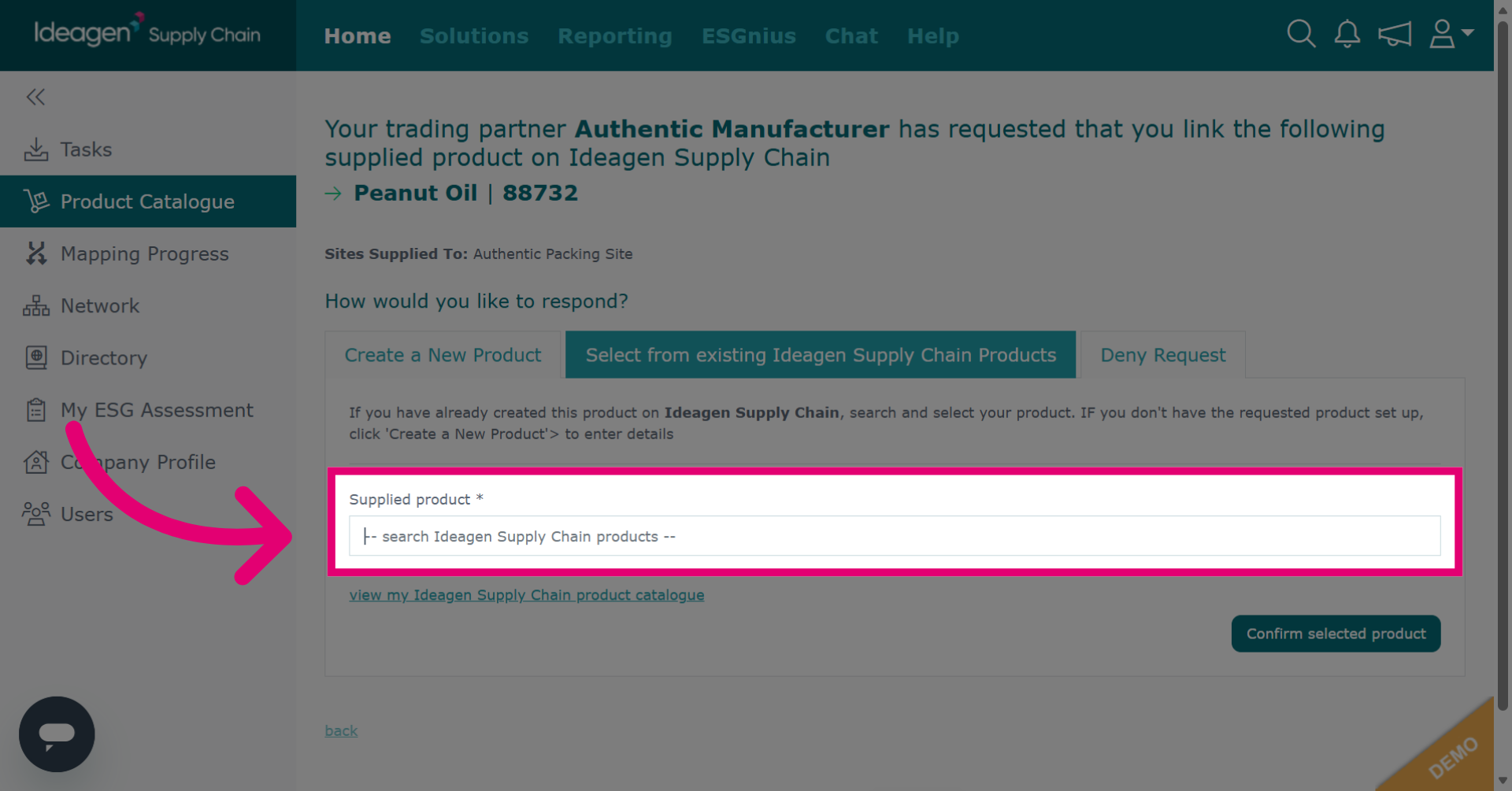Open Directory in the sidebar
The height and width of the screenshot is (791, 1512).
point(148,357)
